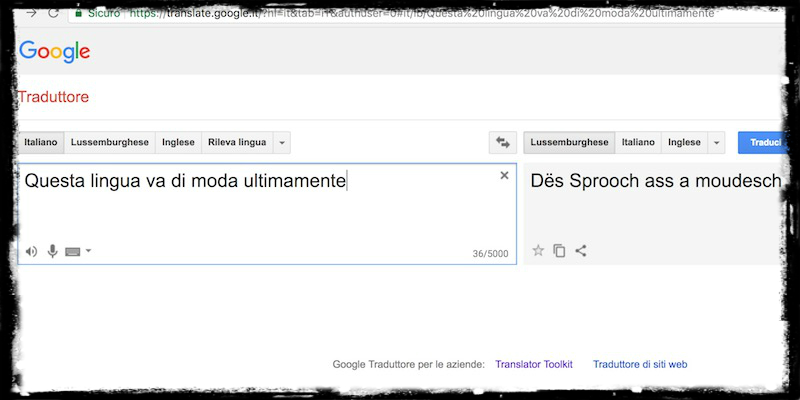Open the Translator Toolkit link
Screen dimensions: 800x400
534,364
